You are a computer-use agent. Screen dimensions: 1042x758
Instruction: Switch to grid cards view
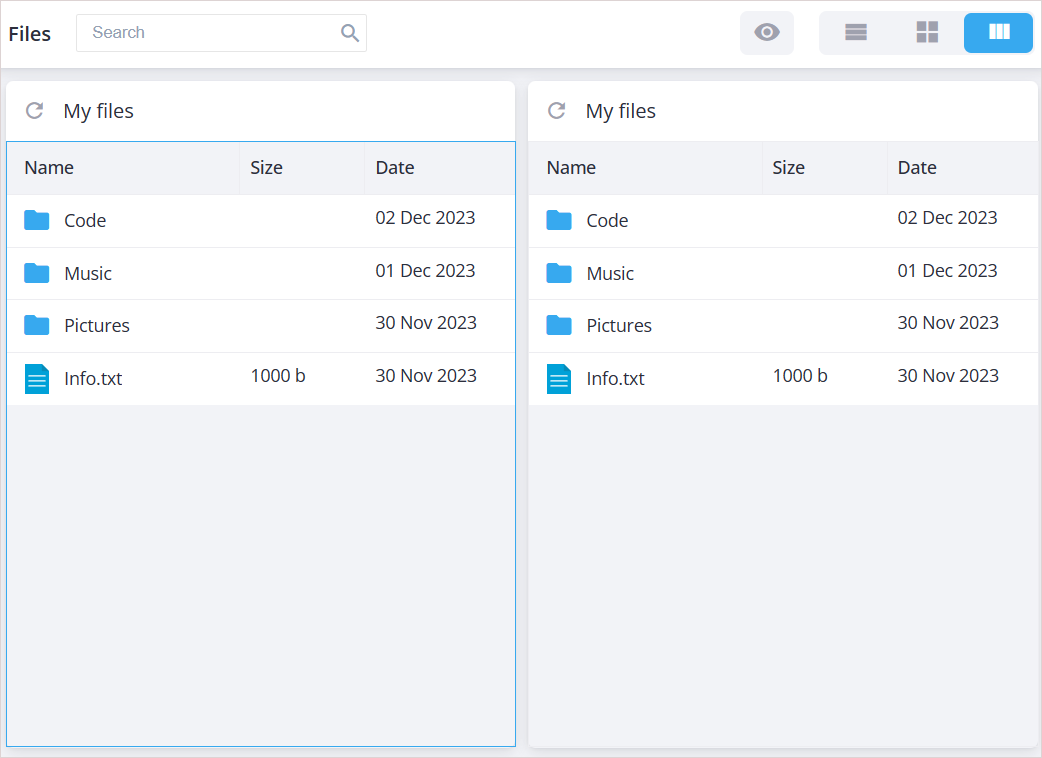click(927, 33)
